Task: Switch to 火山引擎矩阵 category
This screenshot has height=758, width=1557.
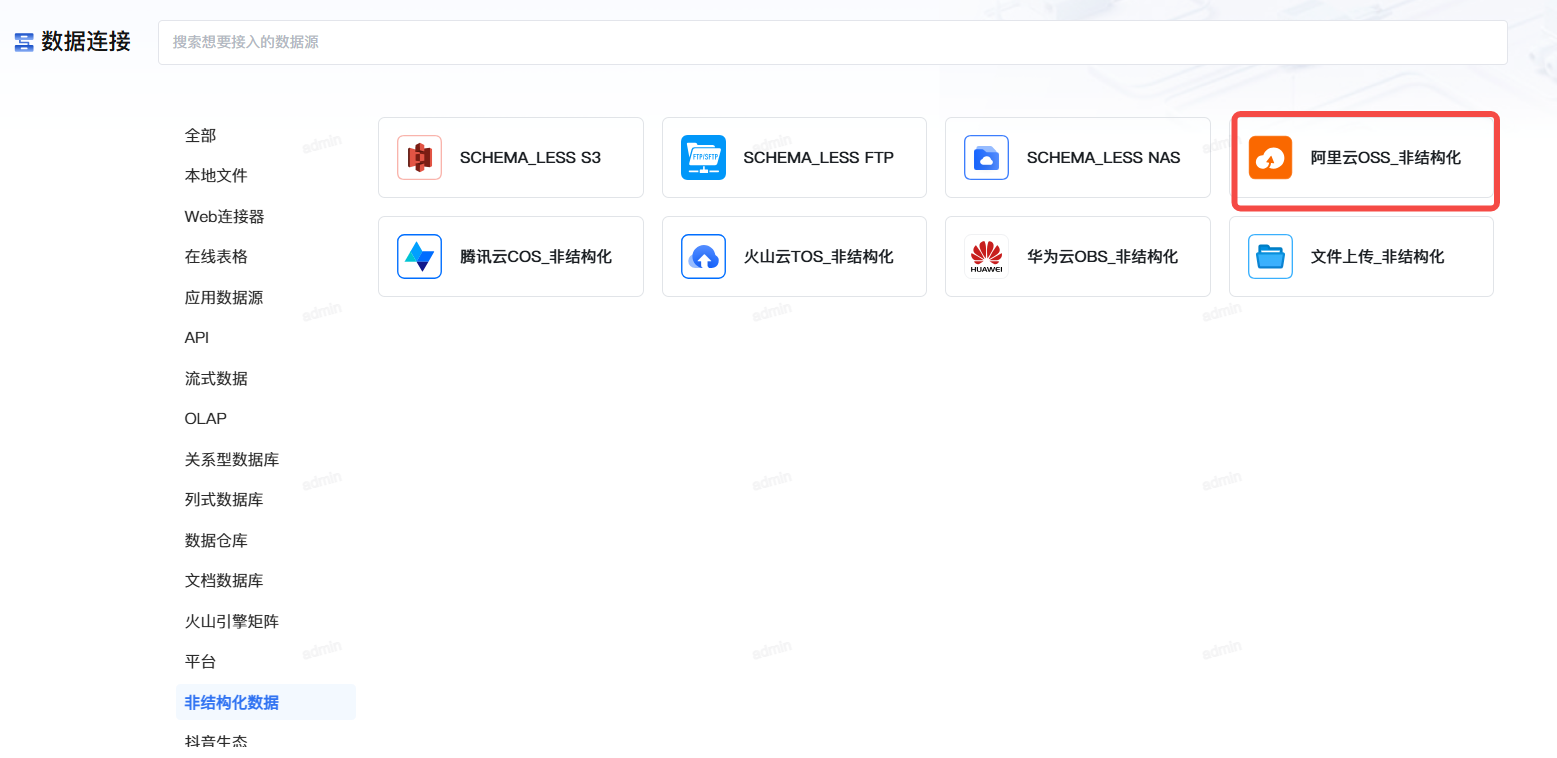Action: point(232,621)
